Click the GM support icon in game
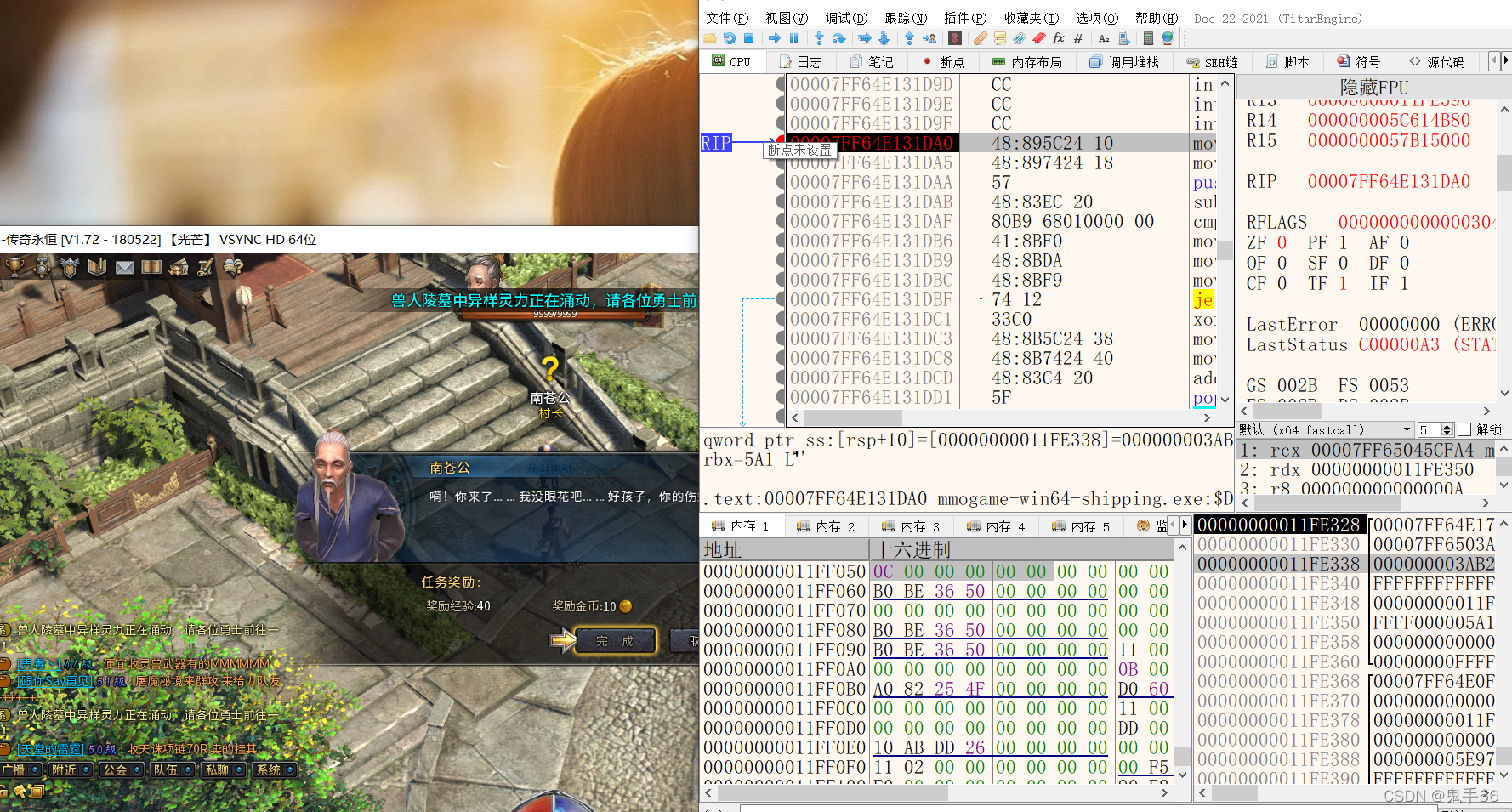 point(205,268)
